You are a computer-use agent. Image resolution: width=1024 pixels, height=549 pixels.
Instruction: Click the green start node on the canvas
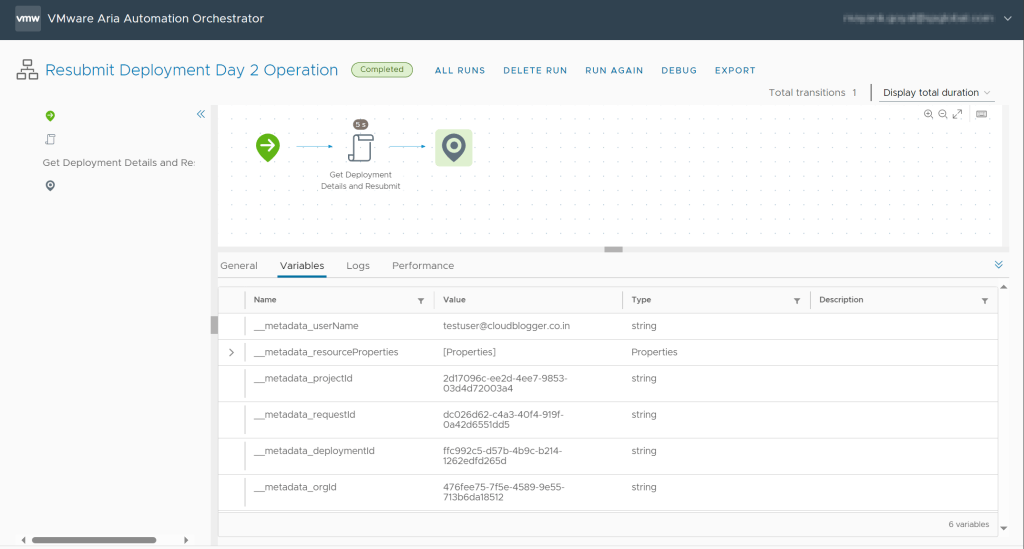267,147
